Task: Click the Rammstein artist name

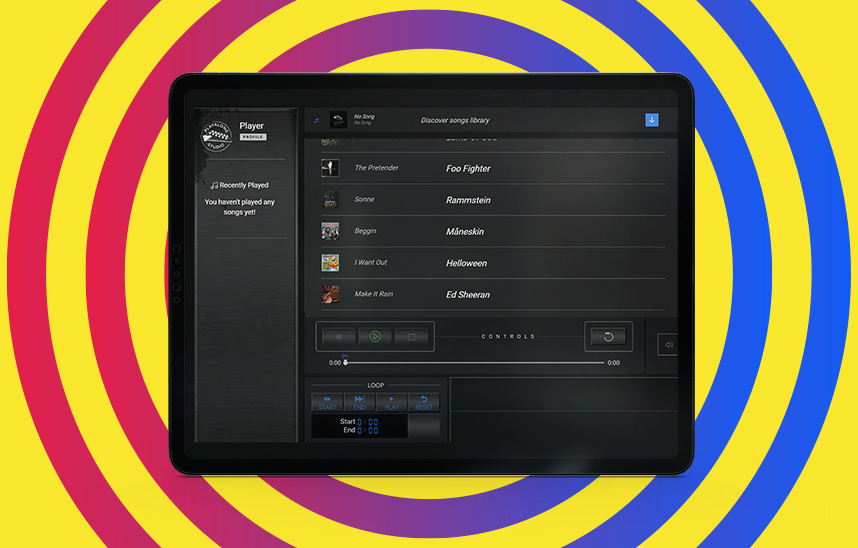Action: click(468, 200)
